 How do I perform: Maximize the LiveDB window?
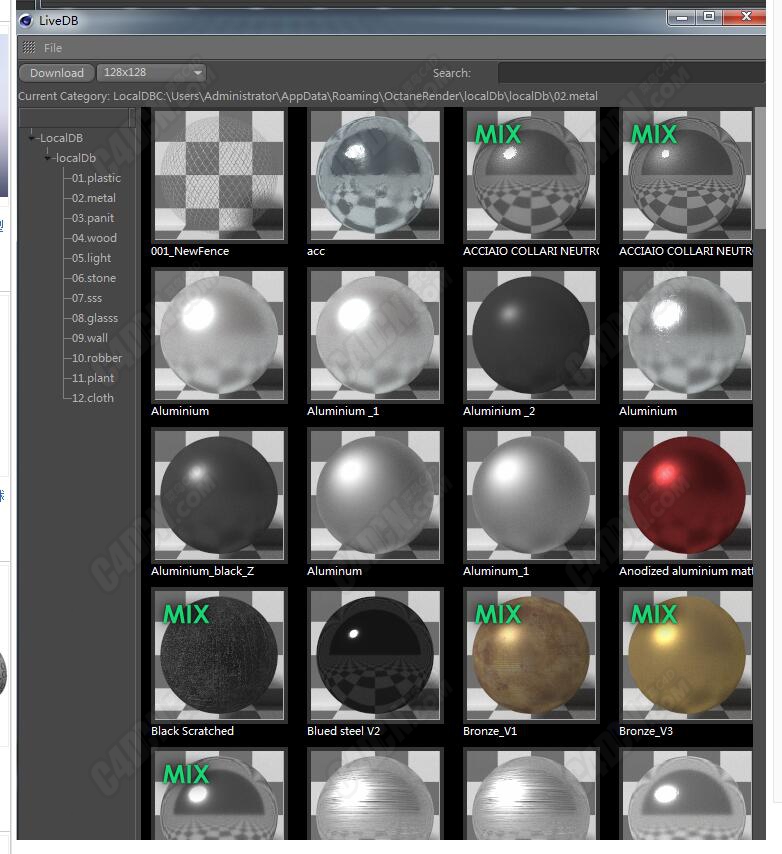point(708,17)
